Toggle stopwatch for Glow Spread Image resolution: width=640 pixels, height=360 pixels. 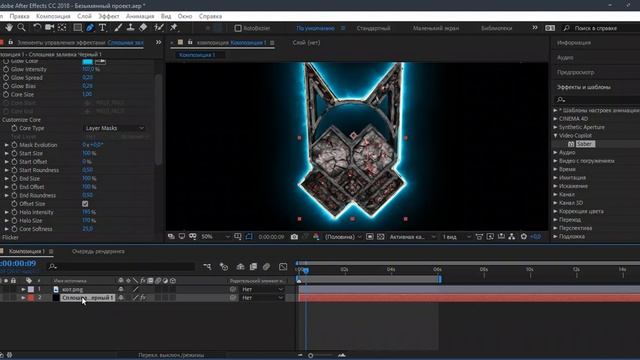coord(6,78)
